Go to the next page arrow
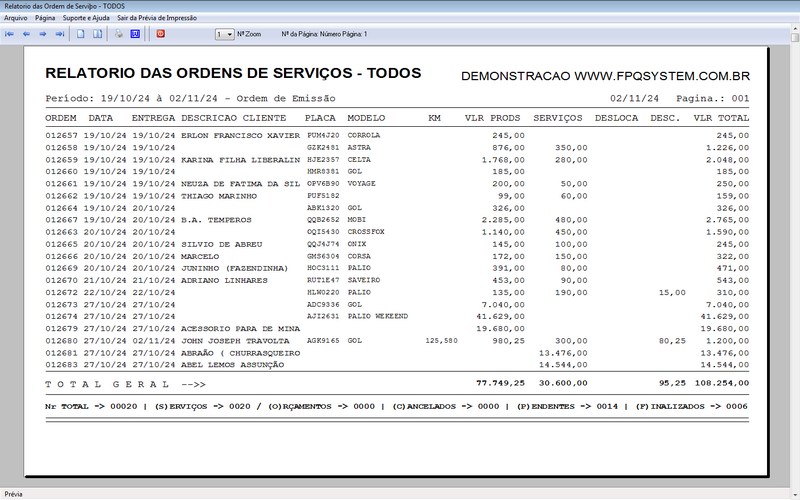The image size is (800, 500). tap(43, 34)
